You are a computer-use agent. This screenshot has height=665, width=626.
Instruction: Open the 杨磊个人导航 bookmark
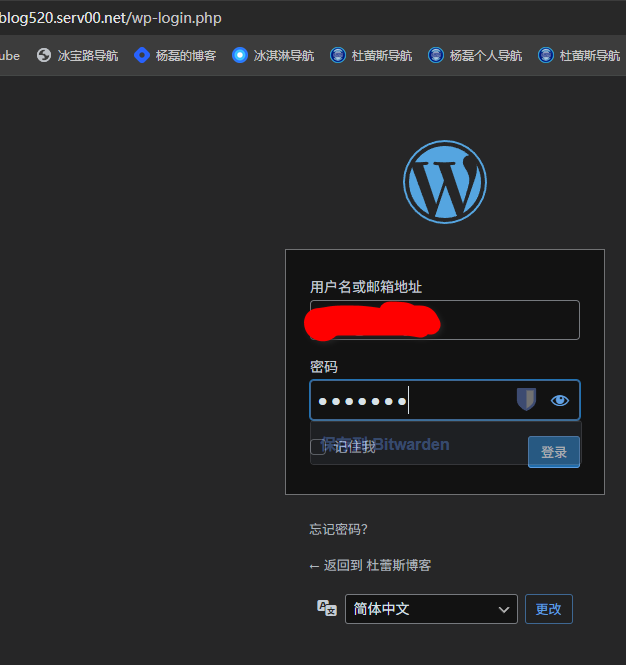pyautogui.click(x=485, y=56)
